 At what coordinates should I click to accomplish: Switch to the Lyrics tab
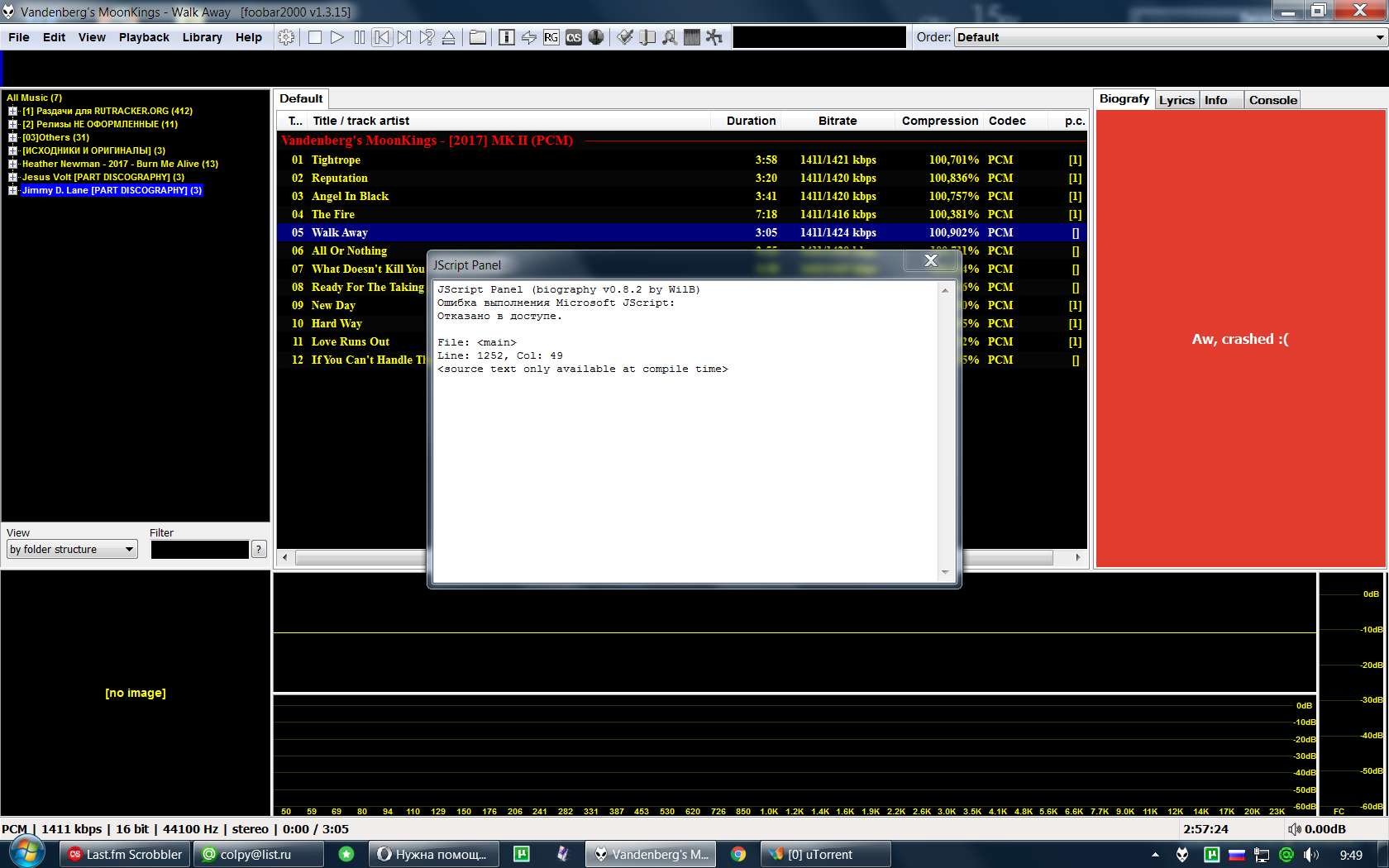[x=1177, y=100]
